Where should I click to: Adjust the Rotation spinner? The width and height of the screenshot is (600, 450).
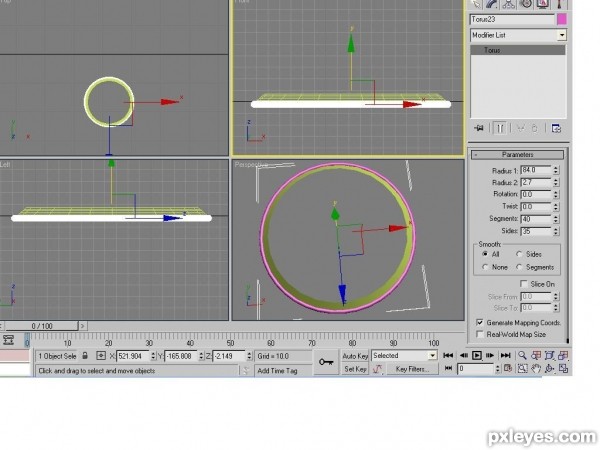click(556, 194)
